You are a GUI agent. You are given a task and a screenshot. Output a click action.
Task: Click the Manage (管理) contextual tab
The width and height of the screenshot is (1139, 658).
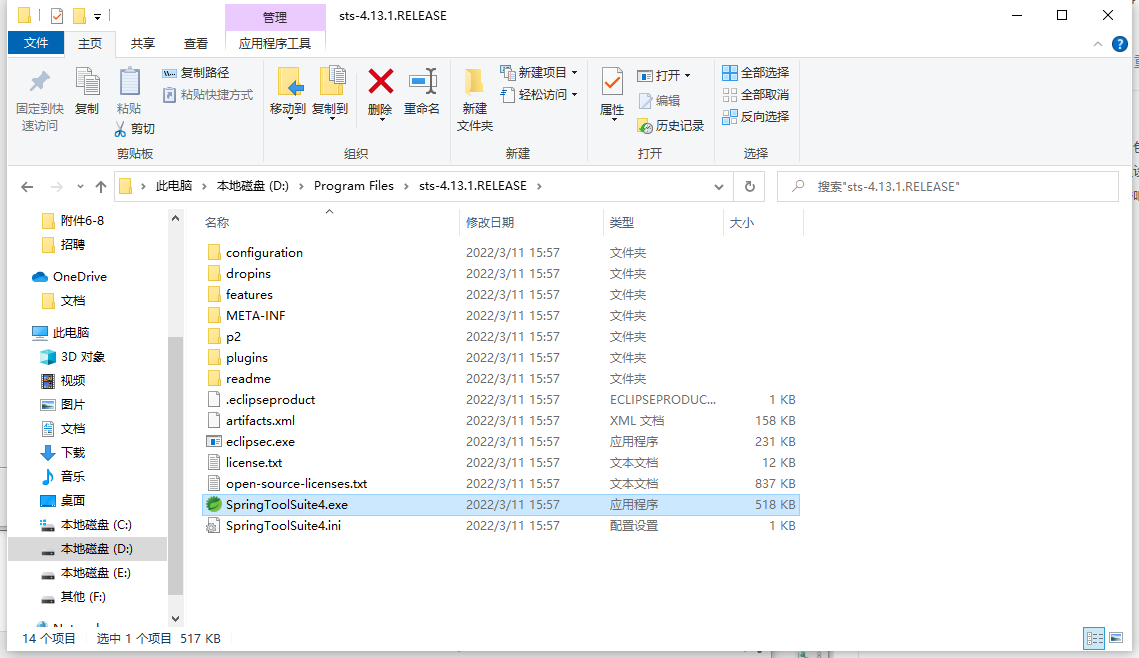coord(275,17)
